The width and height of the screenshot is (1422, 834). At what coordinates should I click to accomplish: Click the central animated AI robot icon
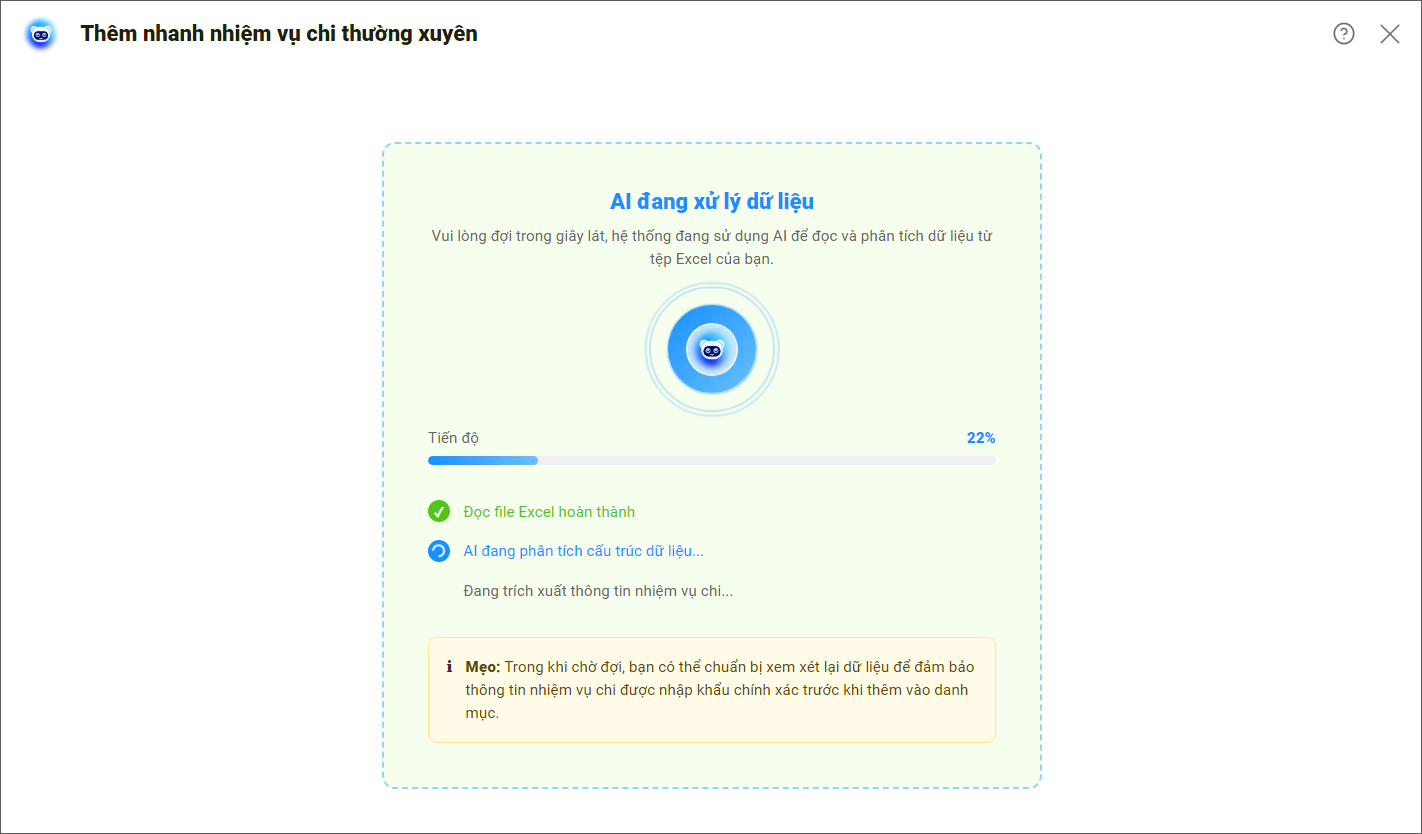(x=711, y=350)
